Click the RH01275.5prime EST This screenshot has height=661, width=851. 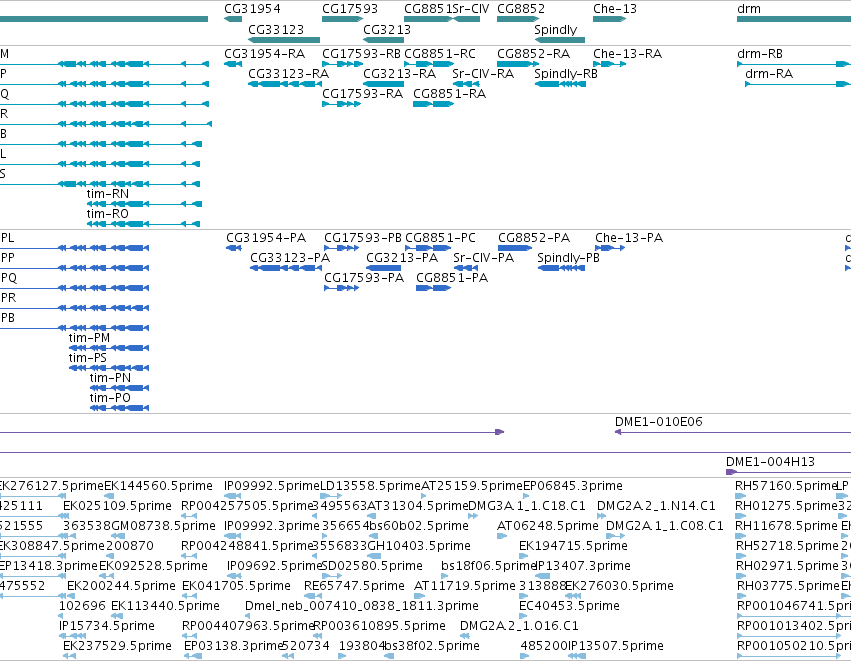point(741,516)
